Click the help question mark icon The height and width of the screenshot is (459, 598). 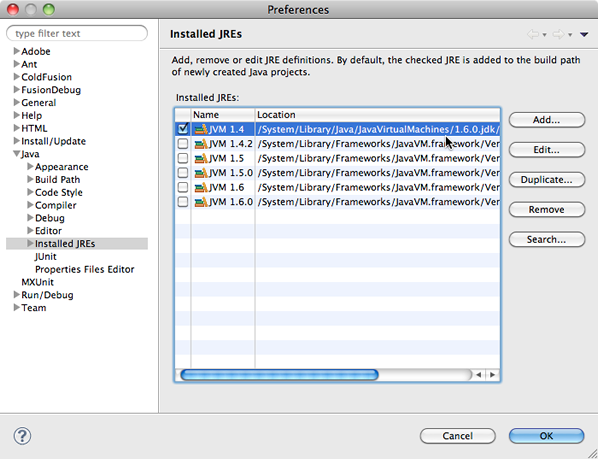coord(22,436)
